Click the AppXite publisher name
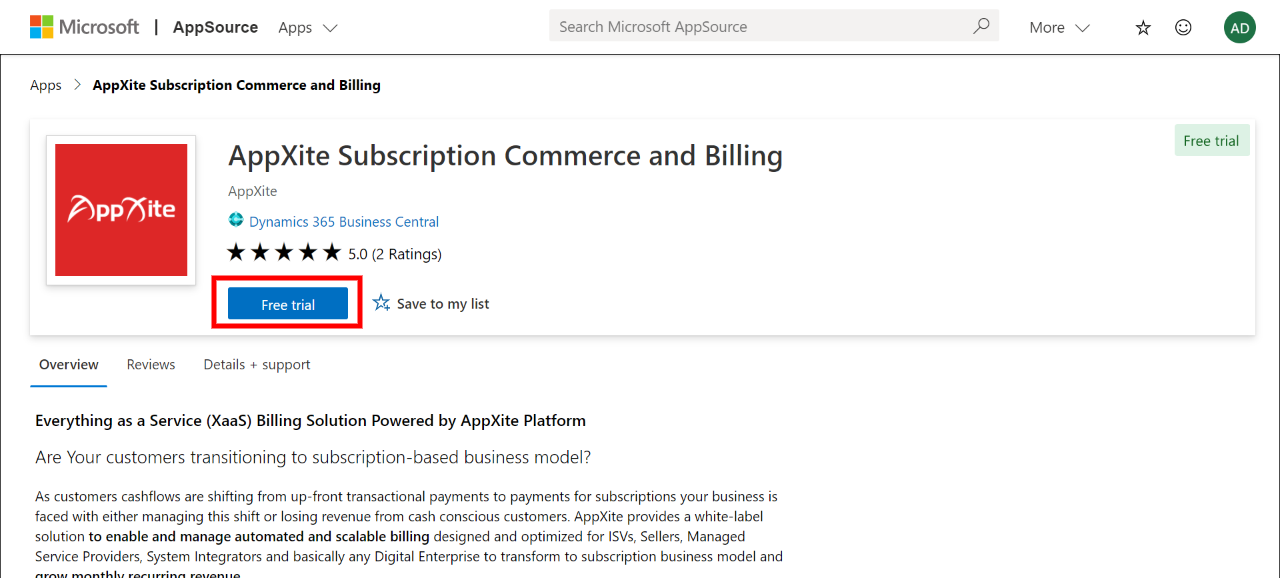The height and width of the screenshot is (578, 1280). point(253,191)
